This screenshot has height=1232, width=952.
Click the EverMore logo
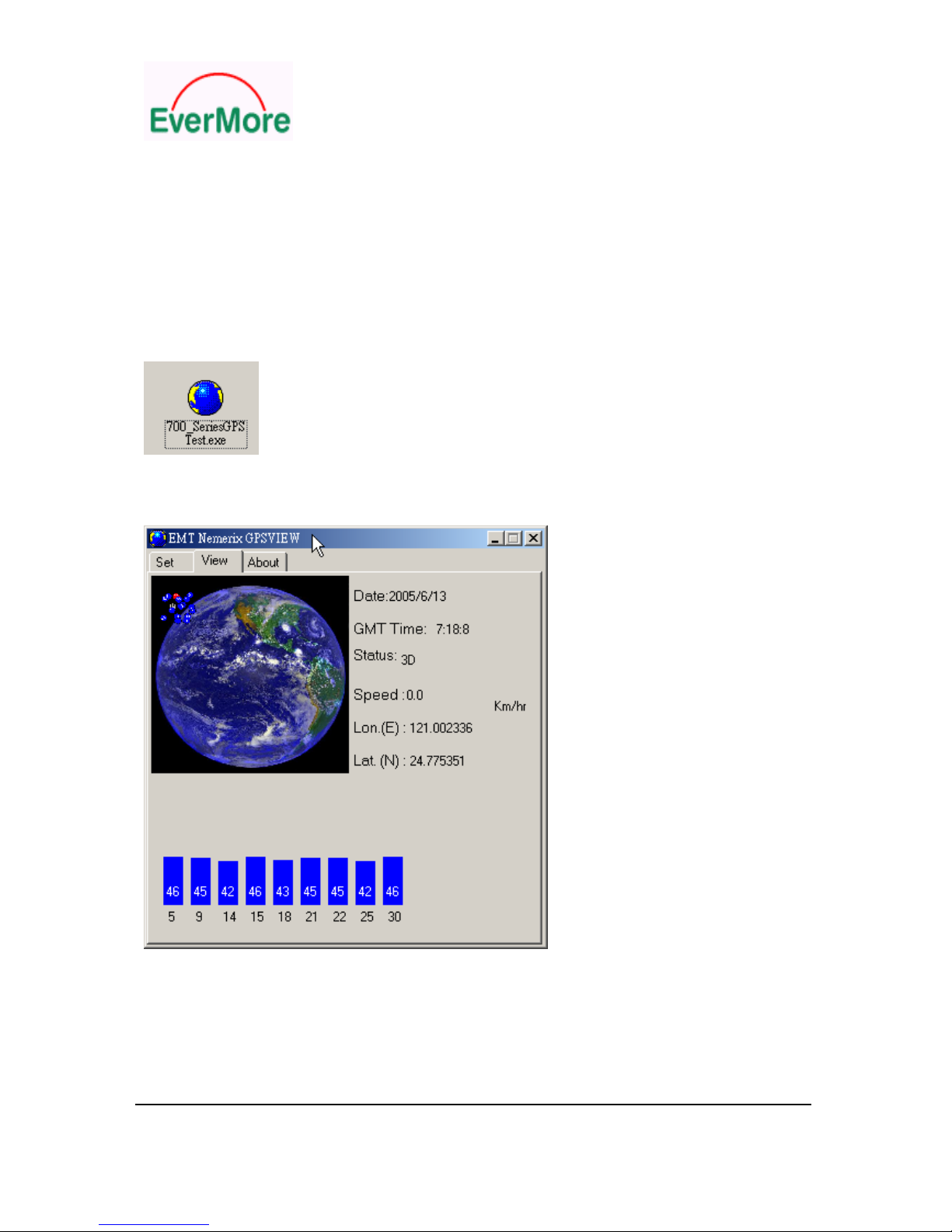coord(218,101)
